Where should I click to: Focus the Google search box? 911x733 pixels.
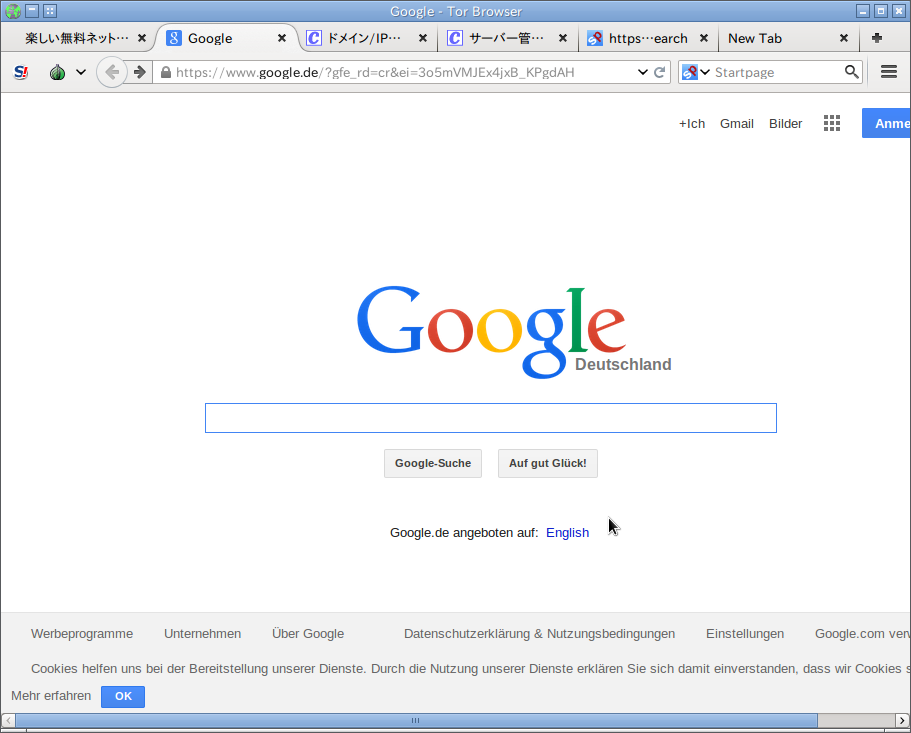[x=491, y=418]
